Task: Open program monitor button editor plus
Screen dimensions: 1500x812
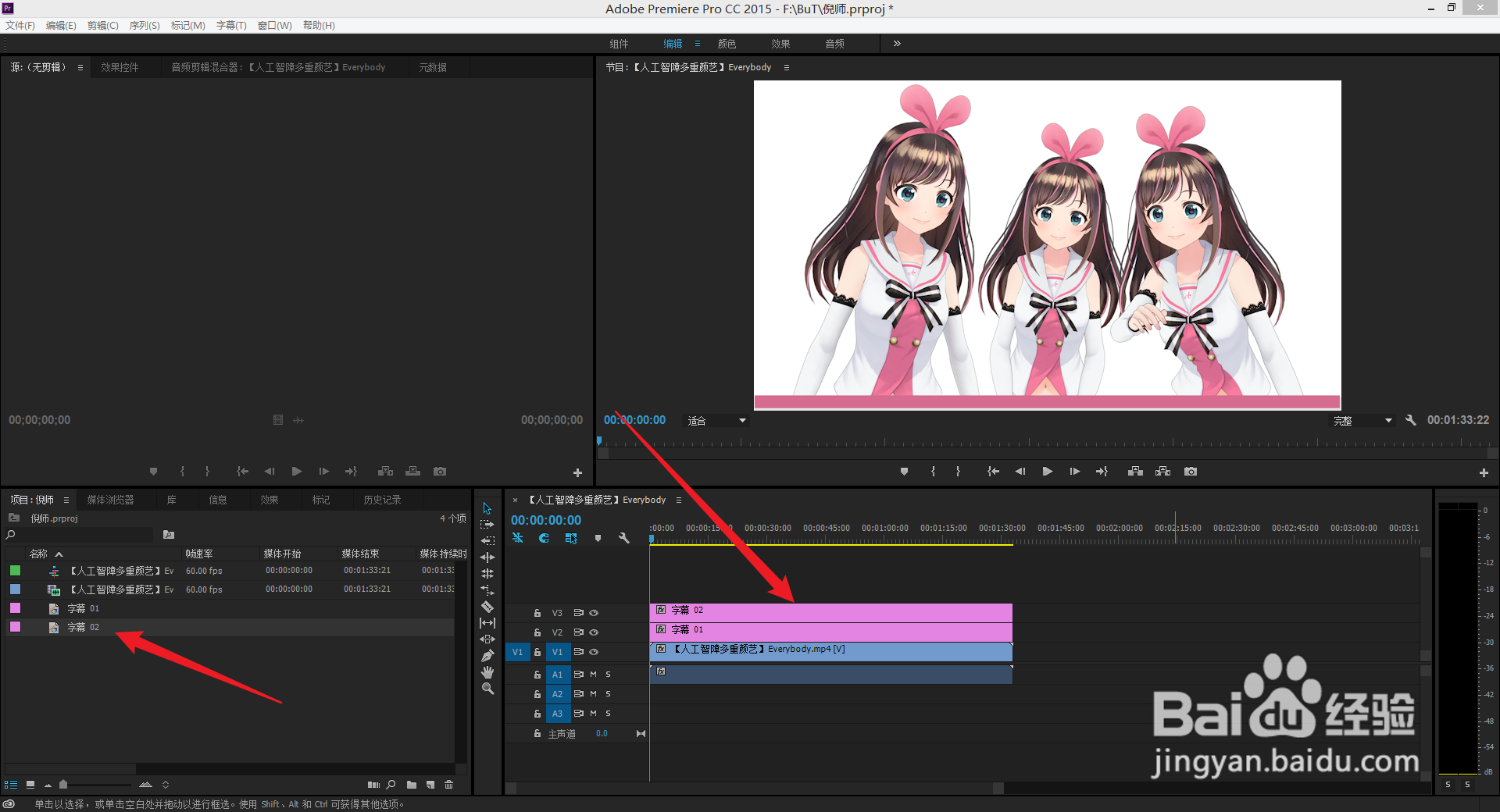Action: (x=1484, y=472)
